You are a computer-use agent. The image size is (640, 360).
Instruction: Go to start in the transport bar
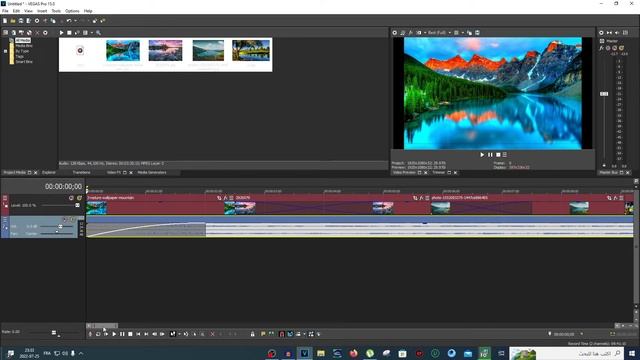pos(138,334)
